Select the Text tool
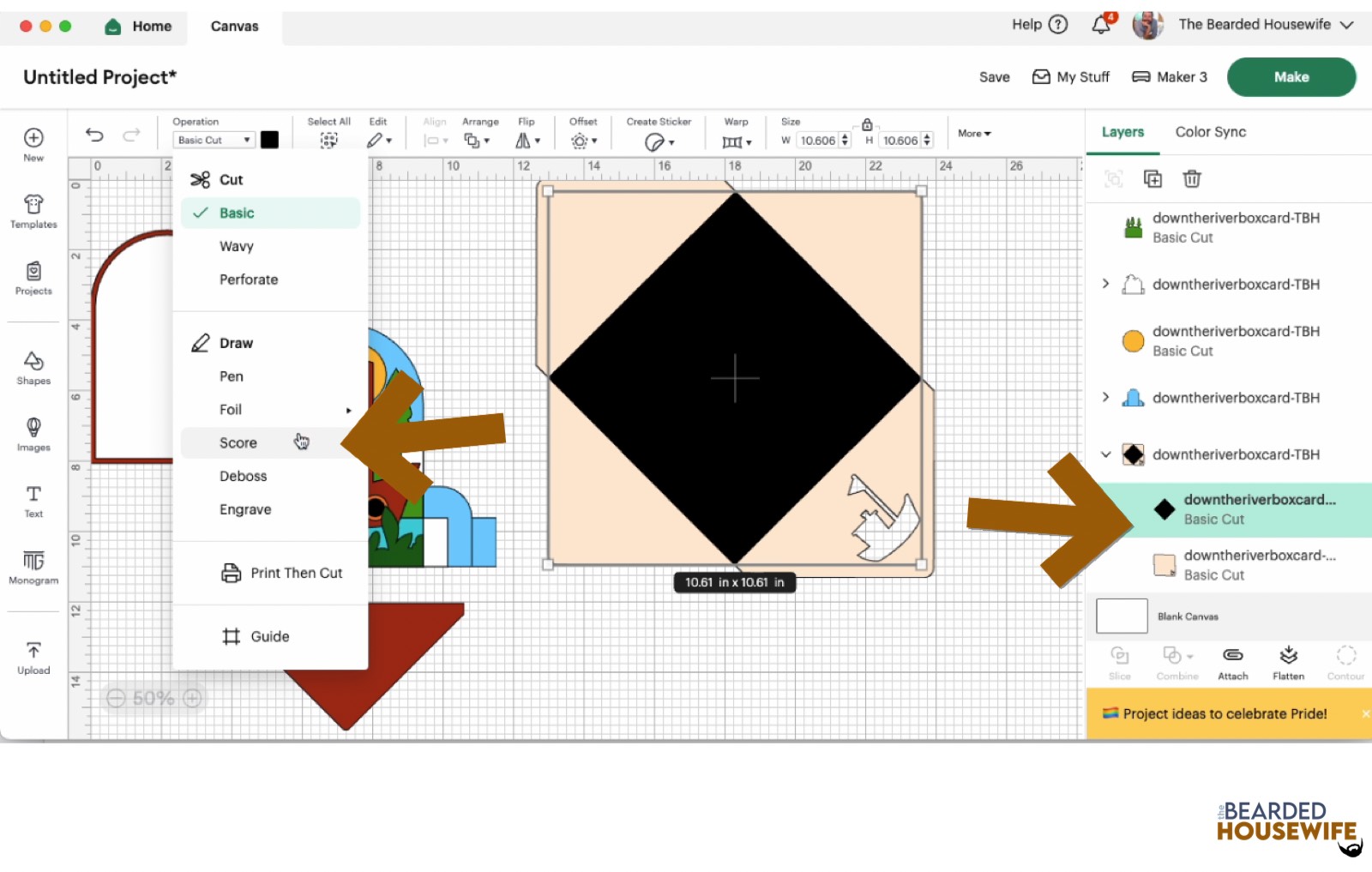The width and height of the screenshot is (1372, 872). click(33, 501)
